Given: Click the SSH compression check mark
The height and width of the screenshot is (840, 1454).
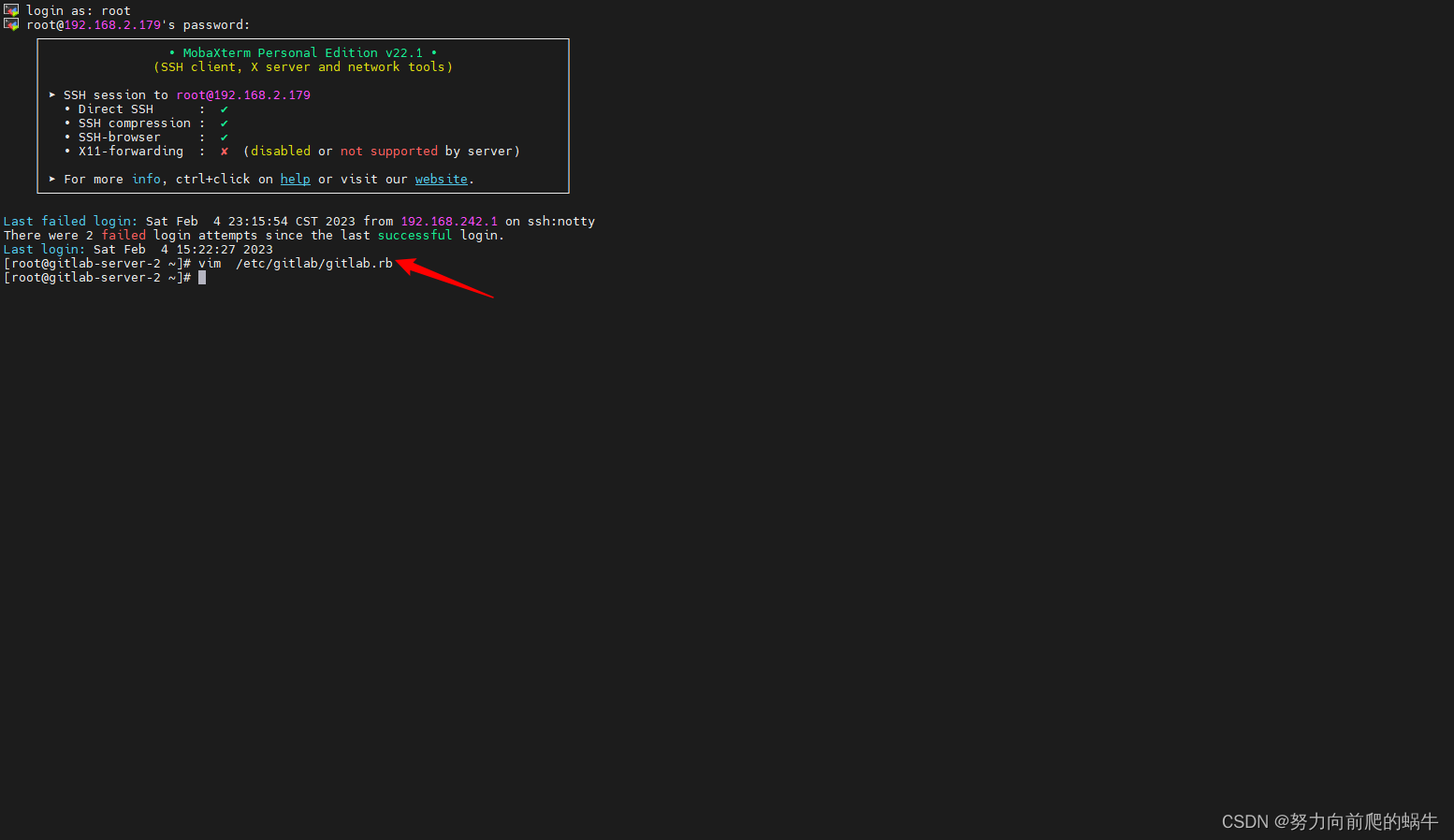Looking at the screenshot, I should (x=225, y=123).
